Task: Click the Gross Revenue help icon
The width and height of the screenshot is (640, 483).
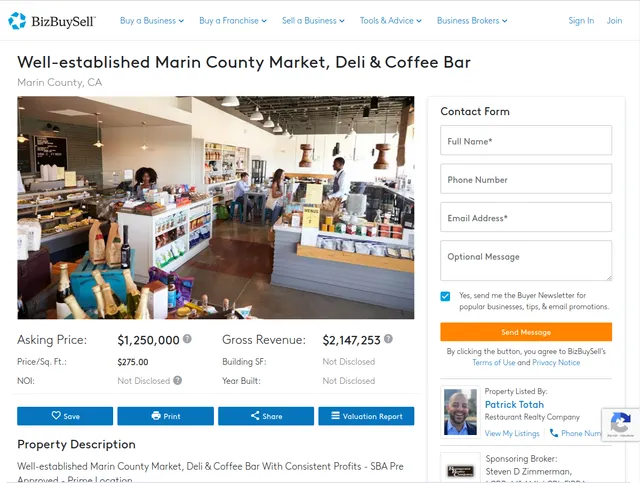Action: point(388,339)
